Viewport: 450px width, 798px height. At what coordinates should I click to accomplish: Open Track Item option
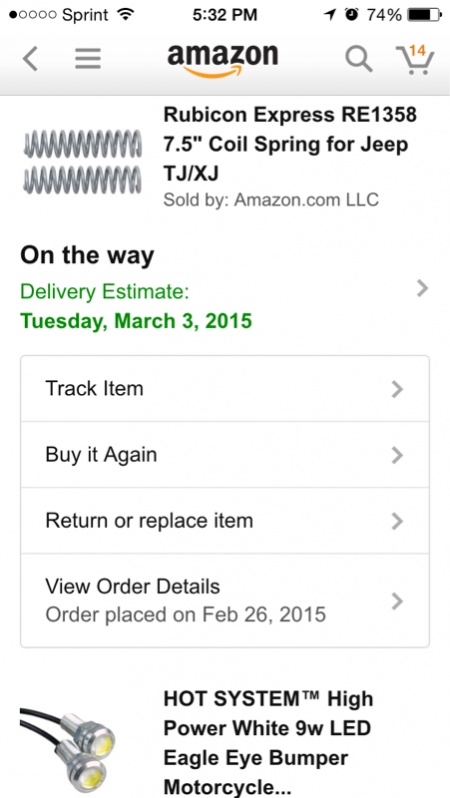(224, 389)
